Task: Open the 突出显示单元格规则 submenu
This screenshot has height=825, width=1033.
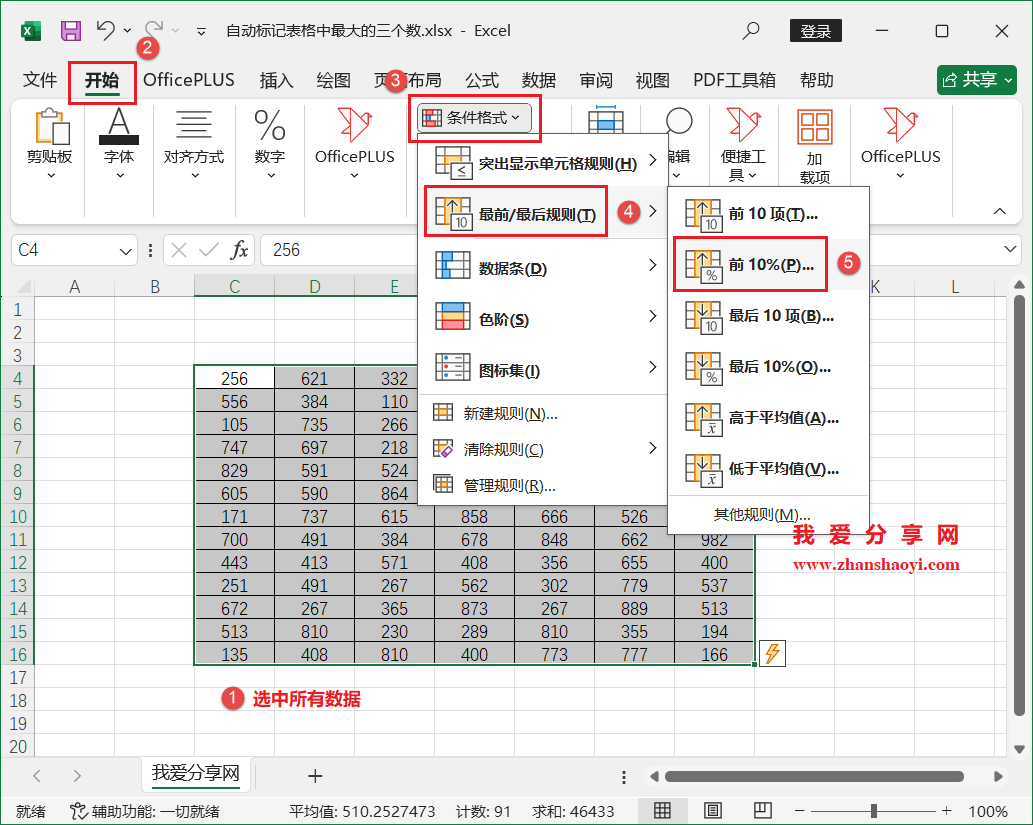Action: tap(544, 163)
